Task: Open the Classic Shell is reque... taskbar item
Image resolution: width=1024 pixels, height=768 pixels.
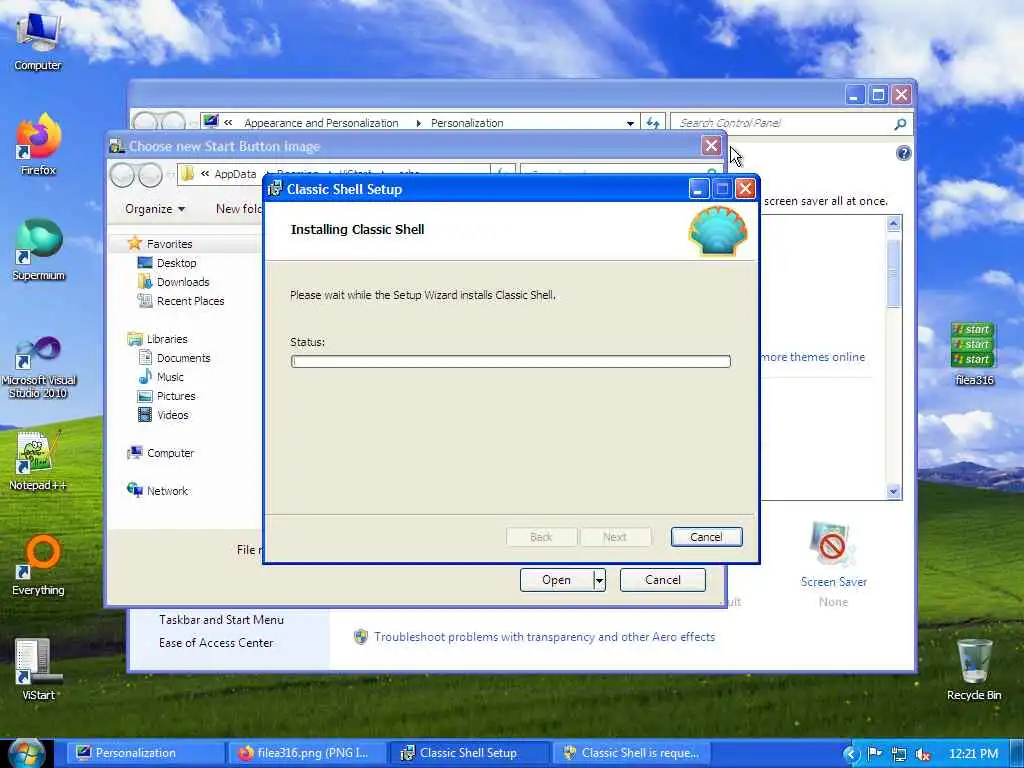Action: [x=632, y=753]
